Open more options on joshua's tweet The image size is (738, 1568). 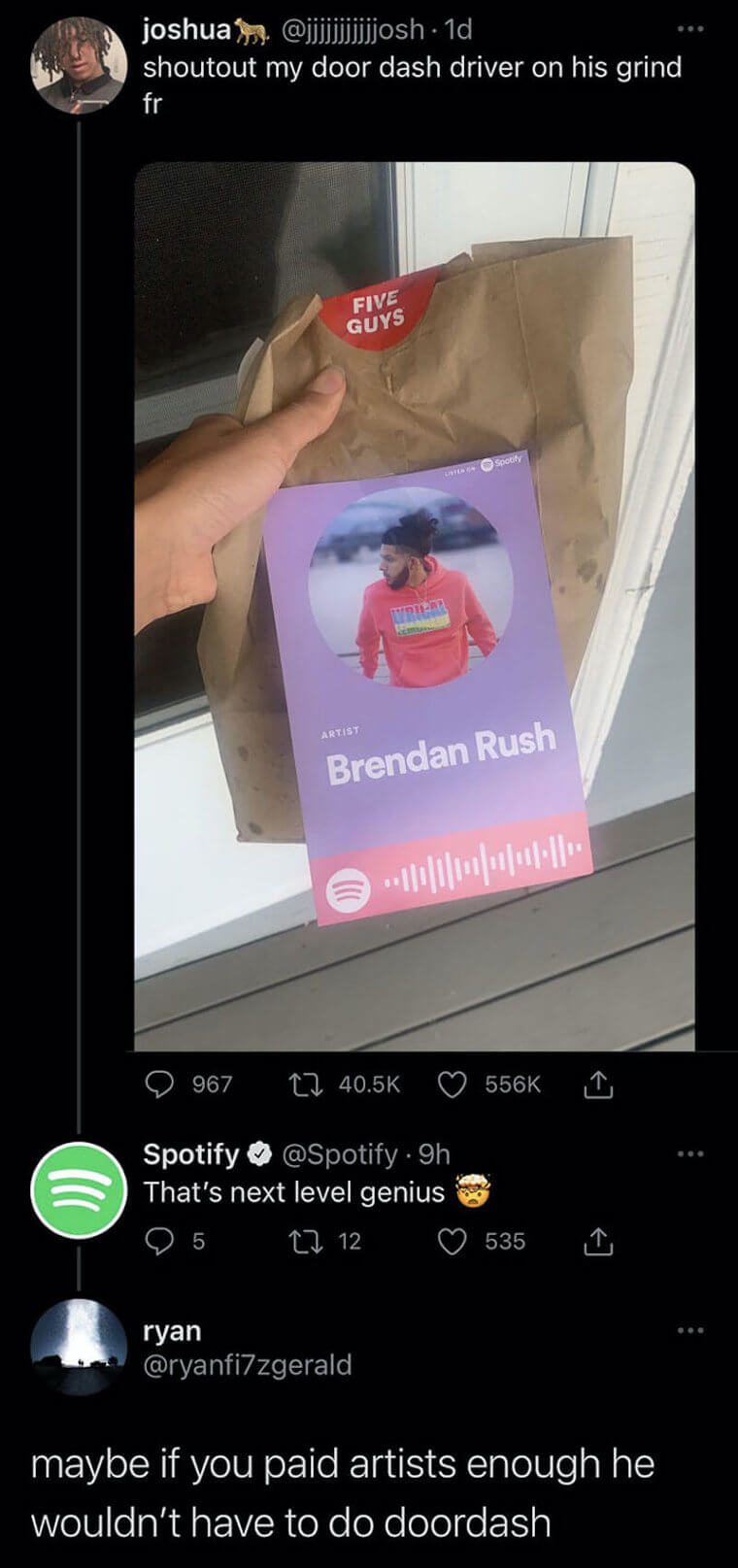(689, 29)
